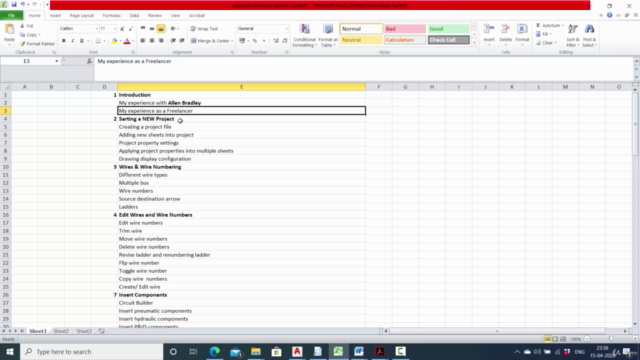Open Conditional Formatting menu
Image resolution: width=640 pixels, height=360 pixels.
(304, 36)
